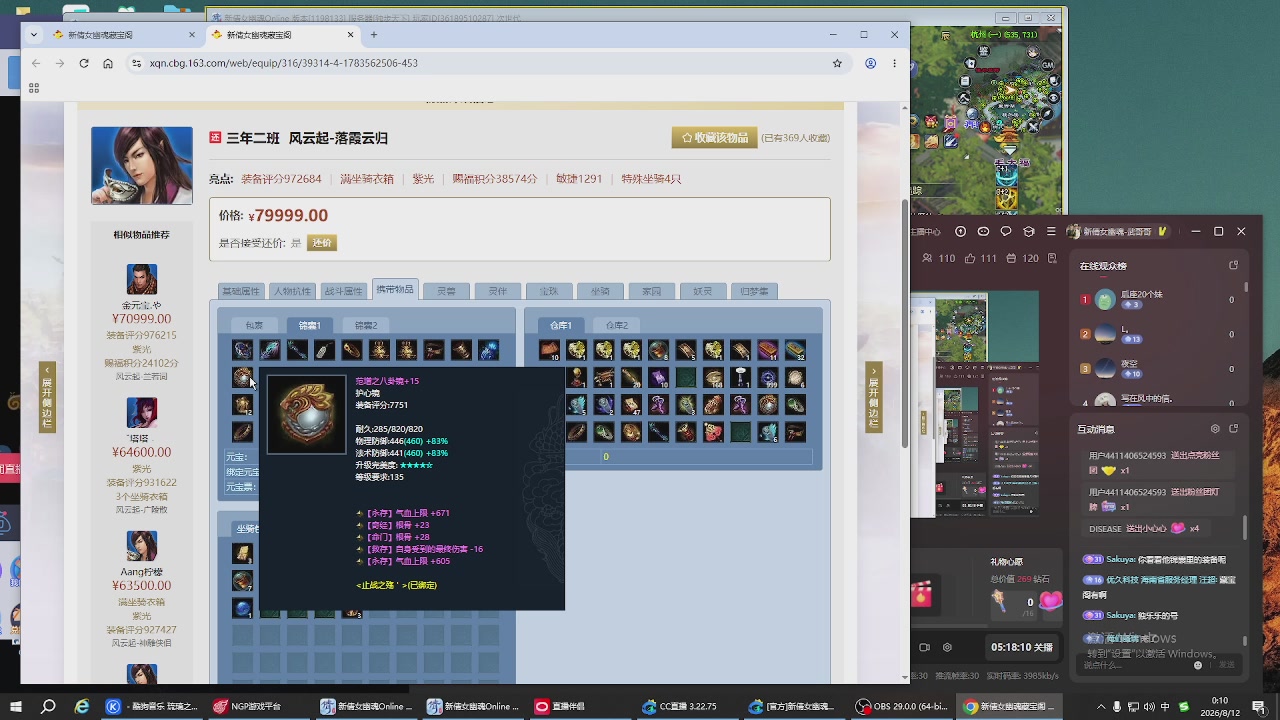Click the blue glowing item ending 锦囊1 row
This screenshot has width=1280, height=720.
point(488,350)
